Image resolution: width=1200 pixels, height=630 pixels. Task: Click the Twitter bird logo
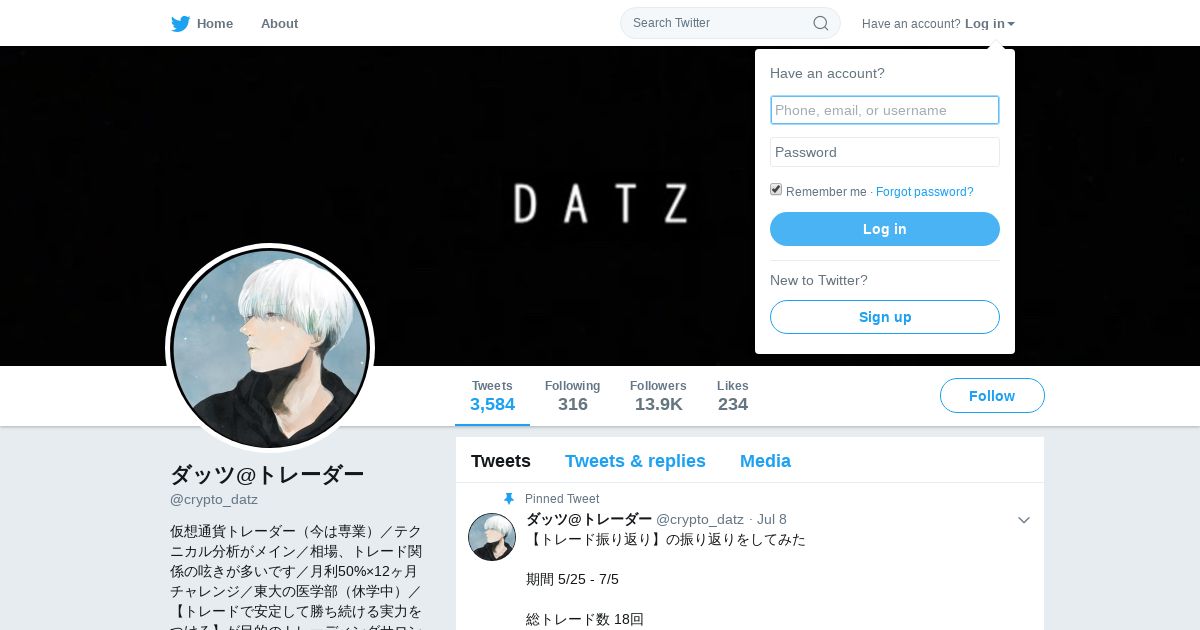pos(180,24)
